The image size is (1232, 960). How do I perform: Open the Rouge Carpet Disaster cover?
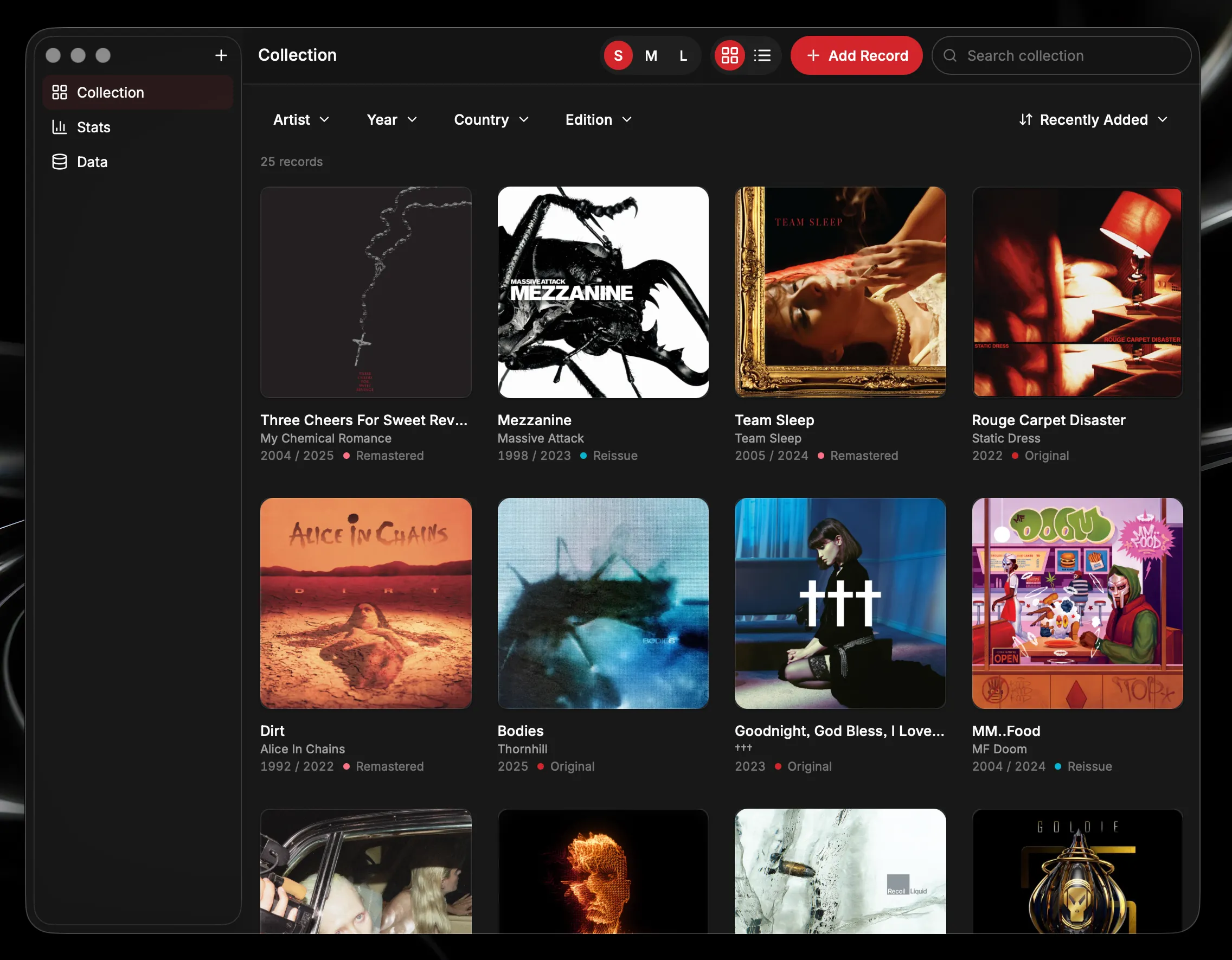pos(1077,292)
